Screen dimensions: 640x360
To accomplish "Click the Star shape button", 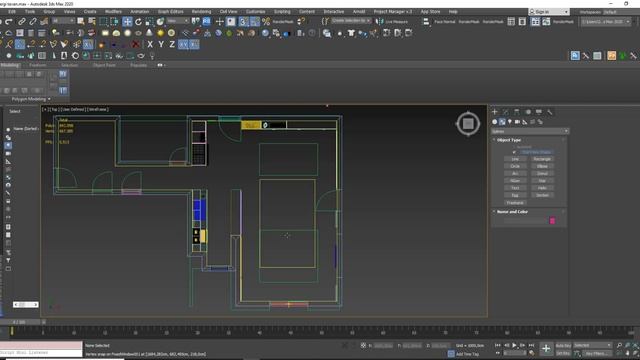I will [x=542, y=180].
